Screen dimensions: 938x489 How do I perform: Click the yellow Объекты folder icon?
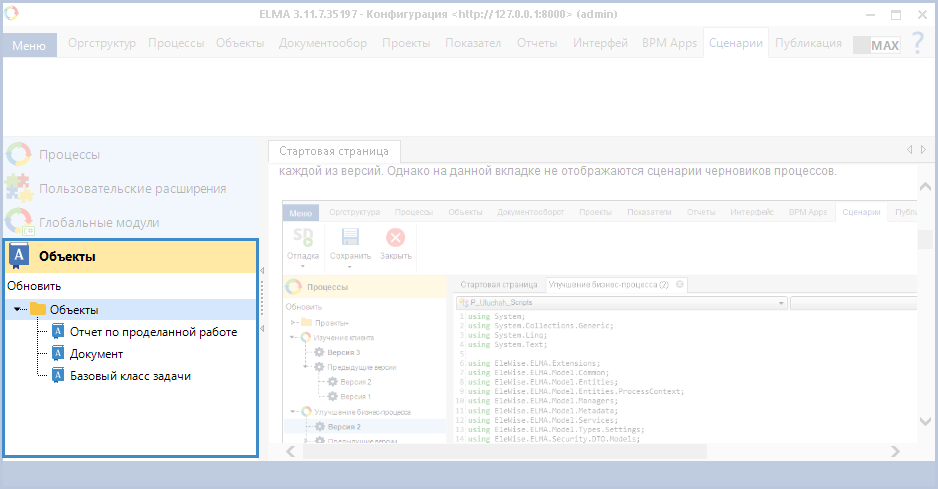[38, 310]
